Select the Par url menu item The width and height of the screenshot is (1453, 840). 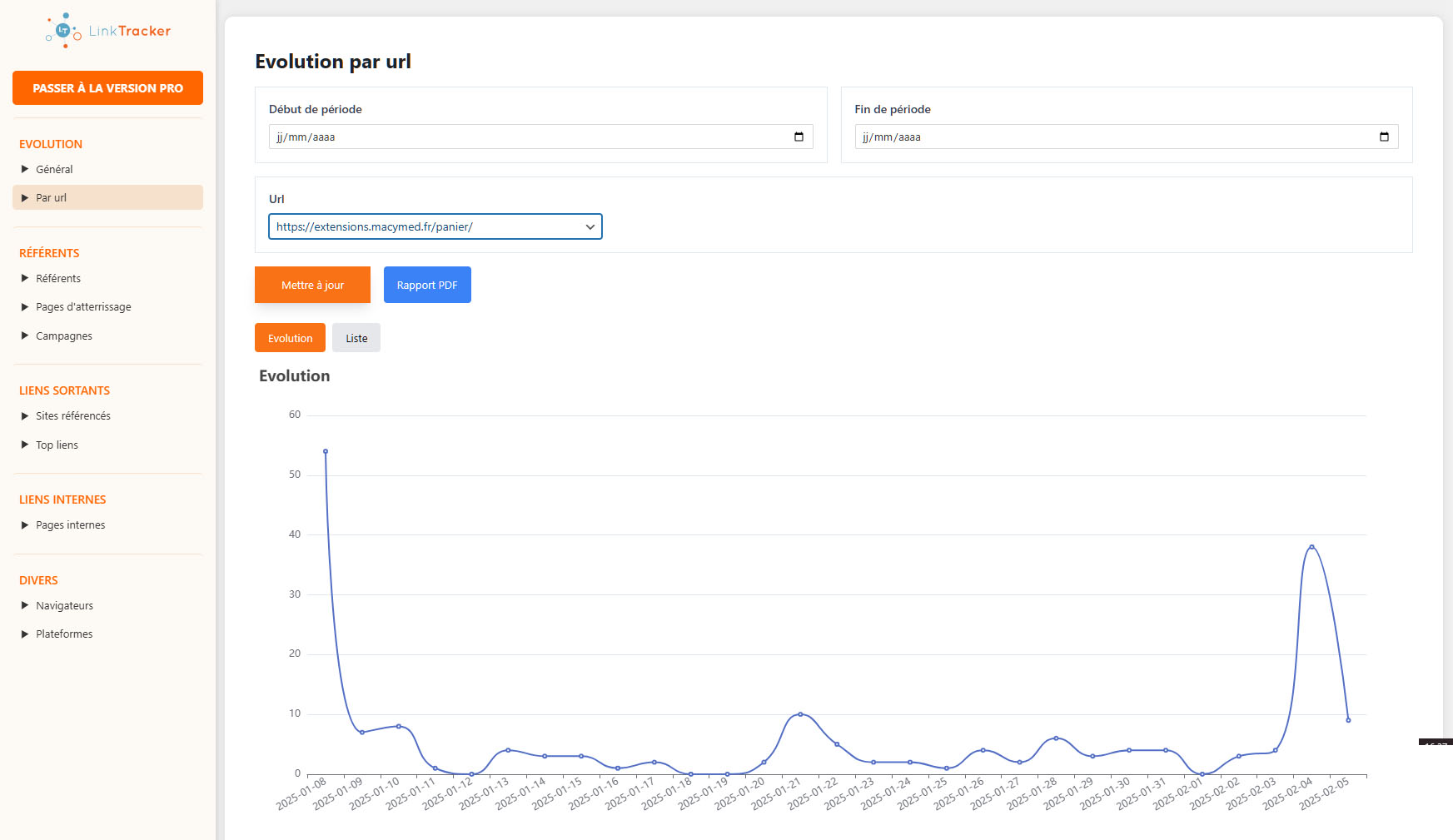point(107,197)
